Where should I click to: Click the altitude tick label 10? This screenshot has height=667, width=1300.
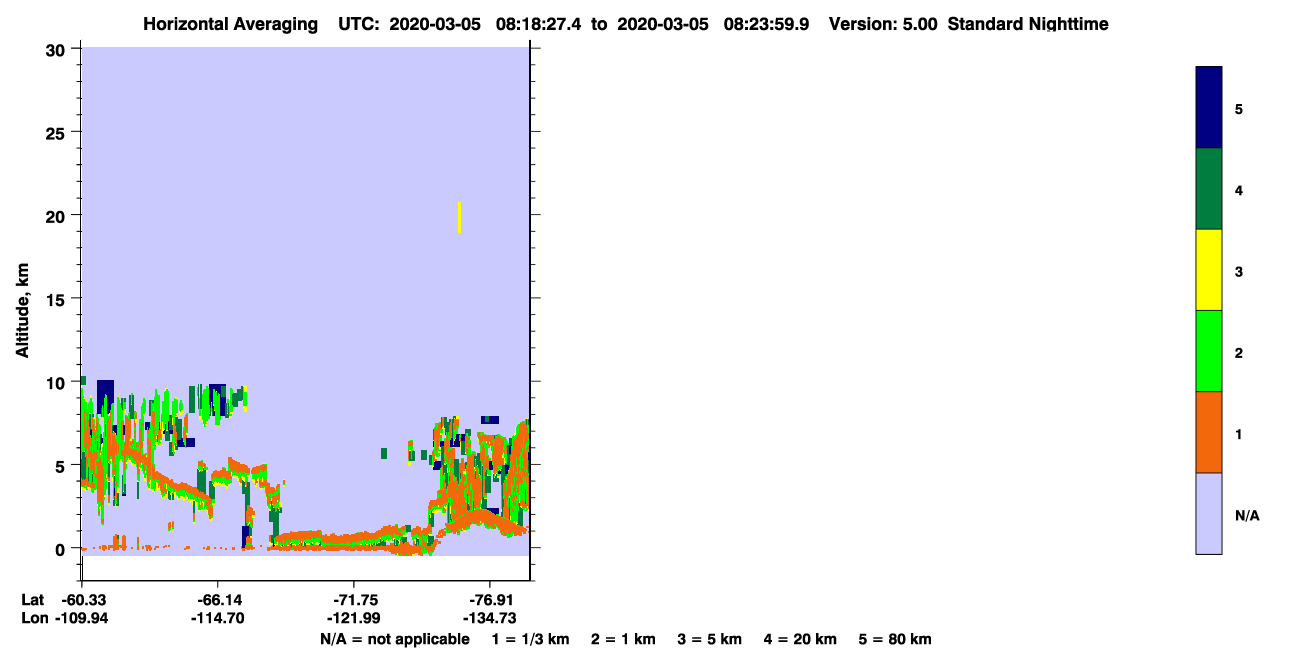(x=56, y=382)
